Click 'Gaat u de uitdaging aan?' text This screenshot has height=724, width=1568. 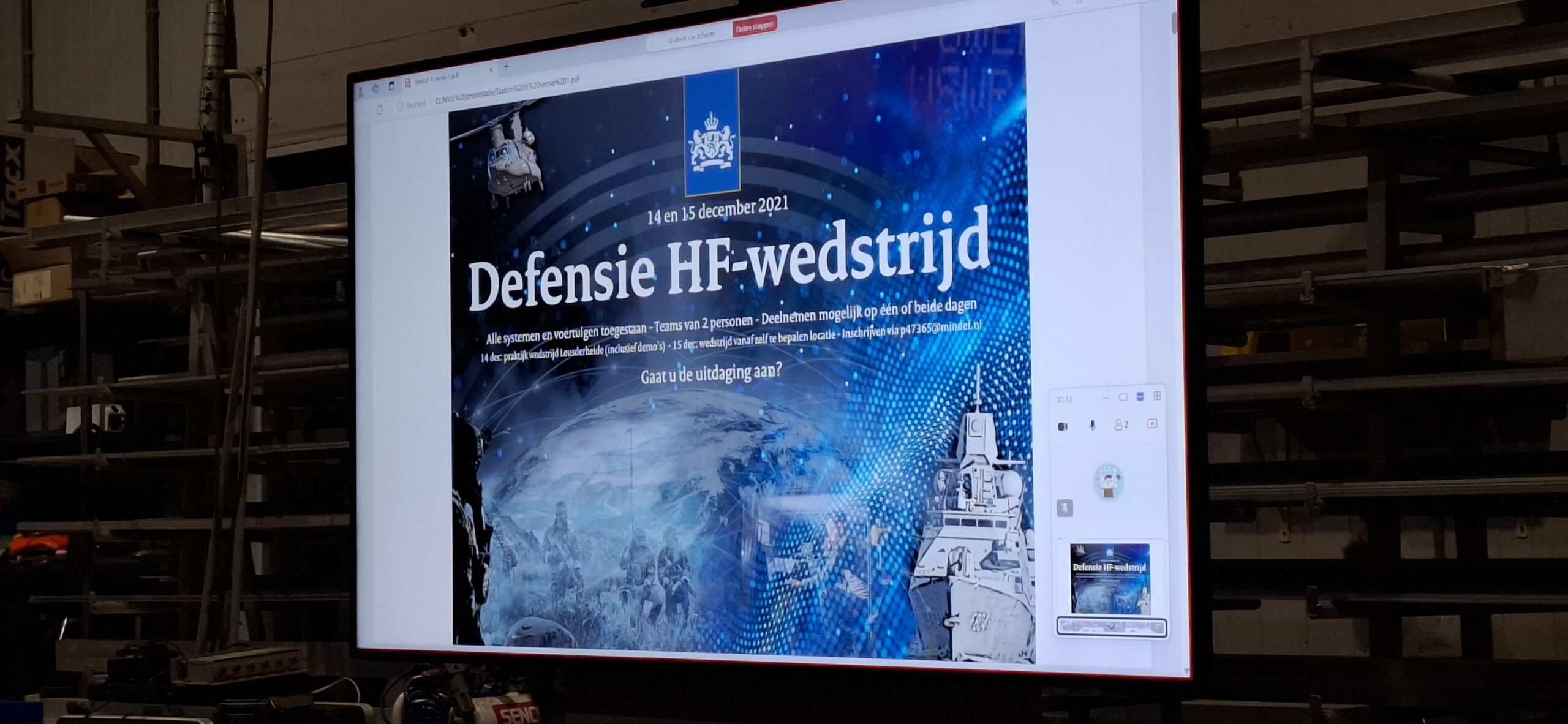[711, 373]
